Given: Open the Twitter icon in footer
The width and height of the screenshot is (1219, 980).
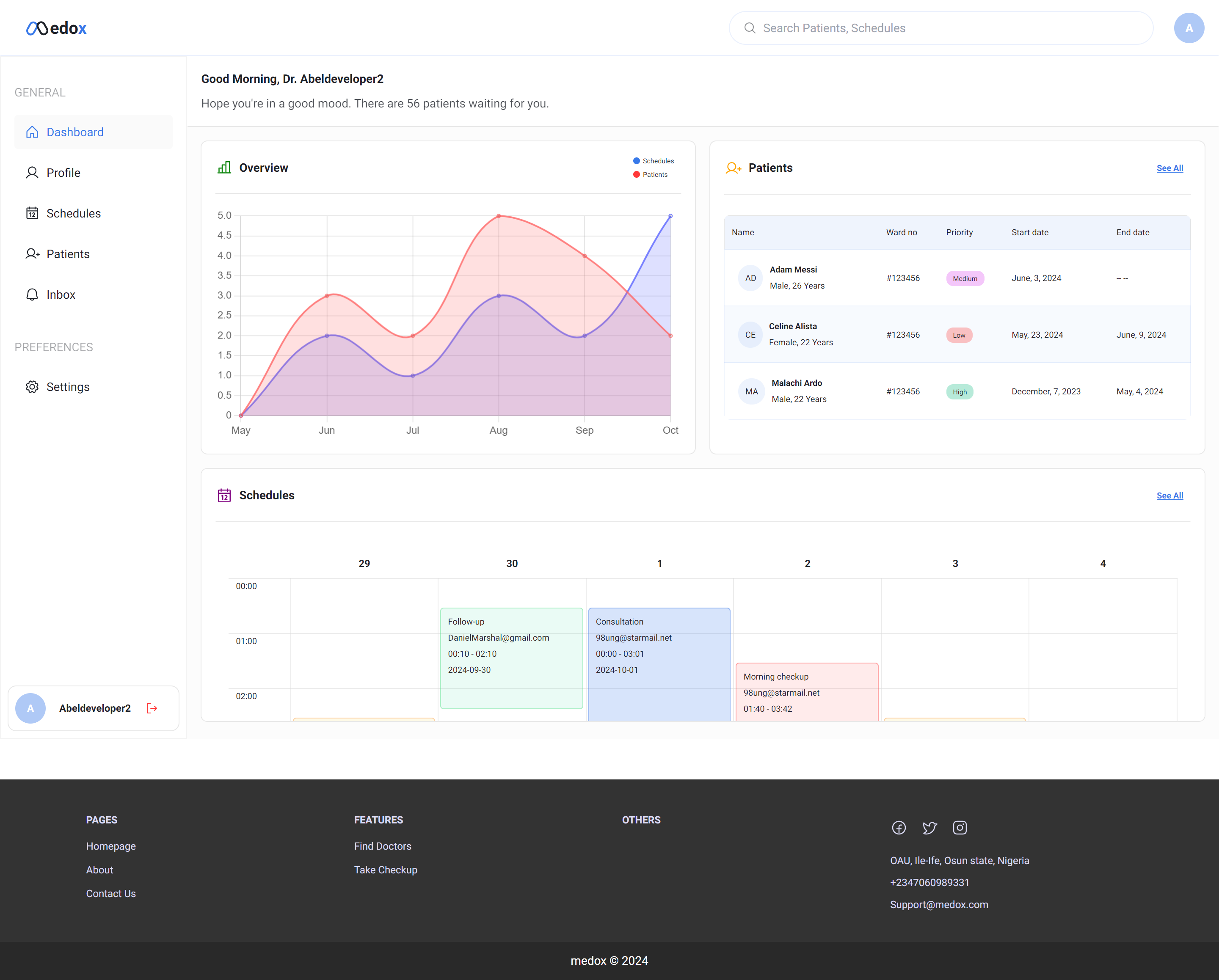Looking at the screenshot, I should (929, 828).
